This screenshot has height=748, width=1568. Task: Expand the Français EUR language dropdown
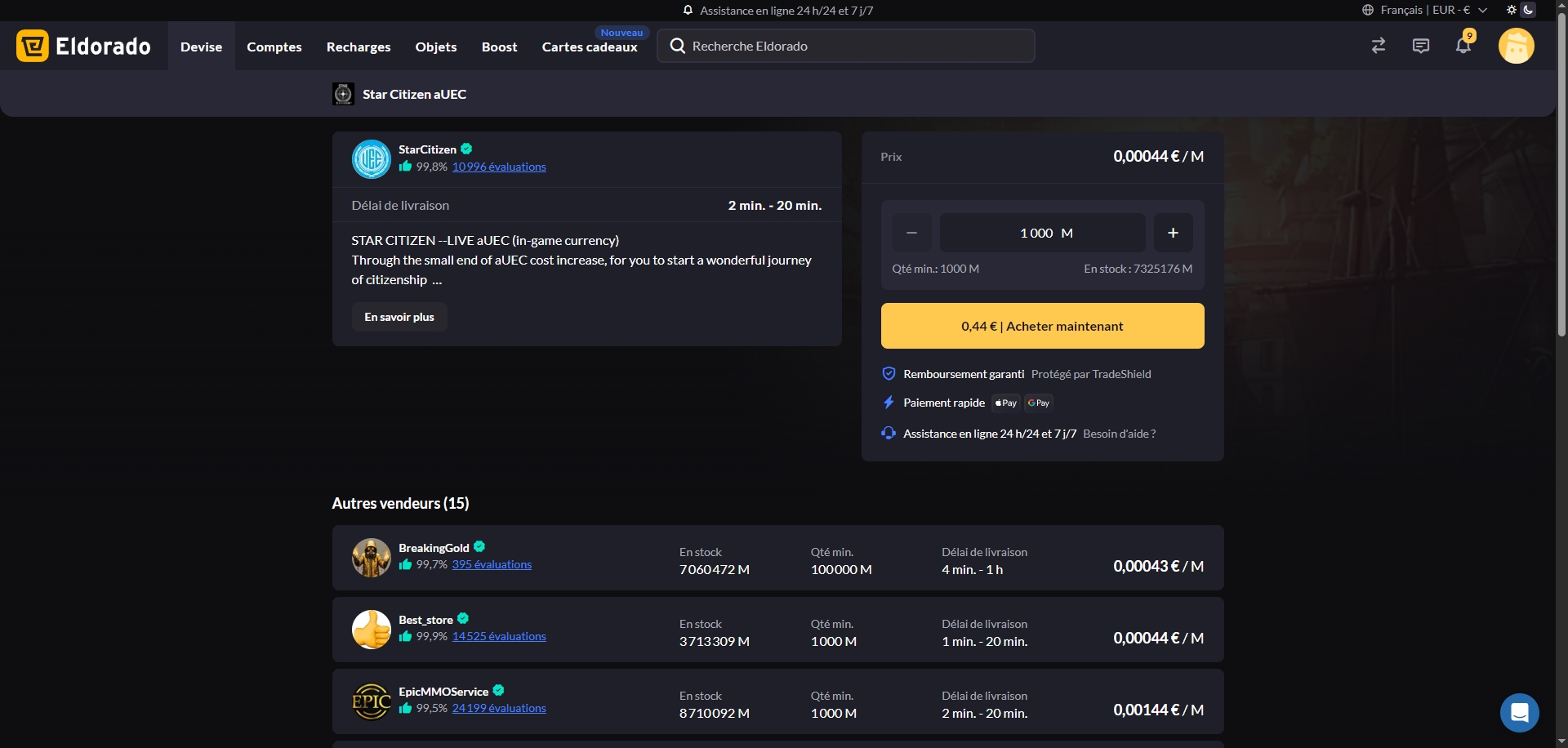1425,10
